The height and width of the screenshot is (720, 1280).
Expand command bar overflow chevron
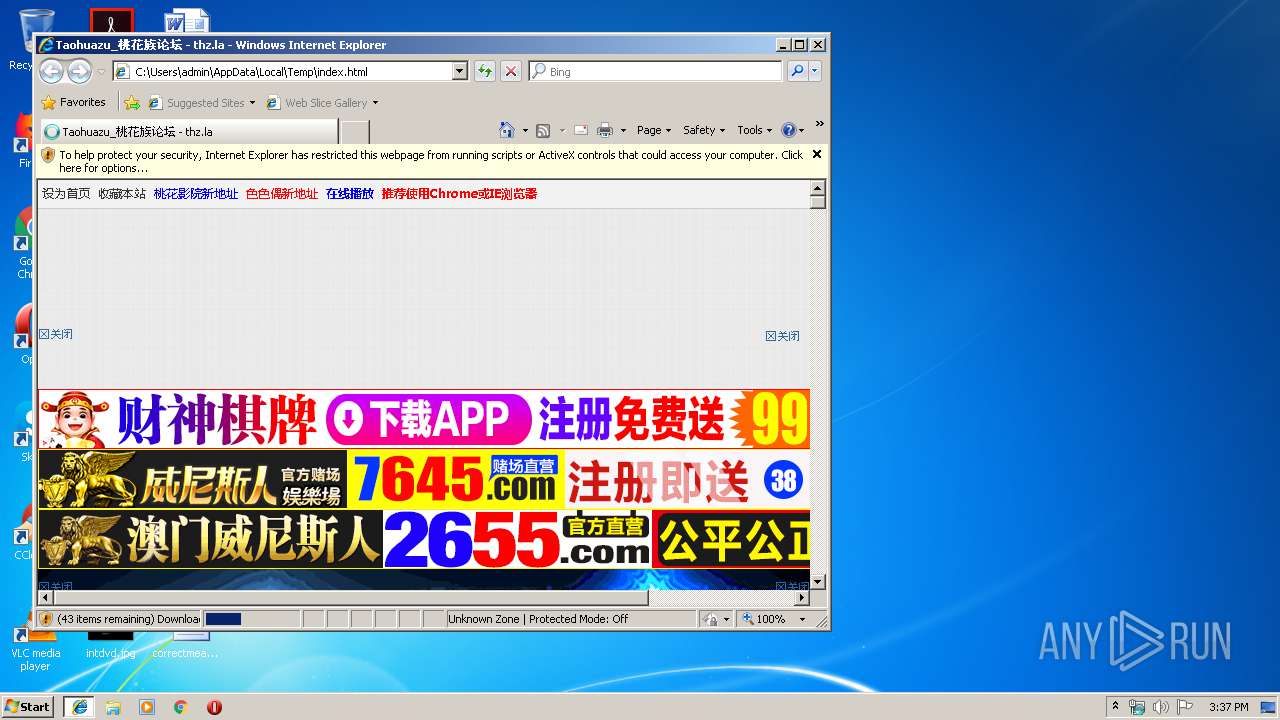(x=819, y=124)
